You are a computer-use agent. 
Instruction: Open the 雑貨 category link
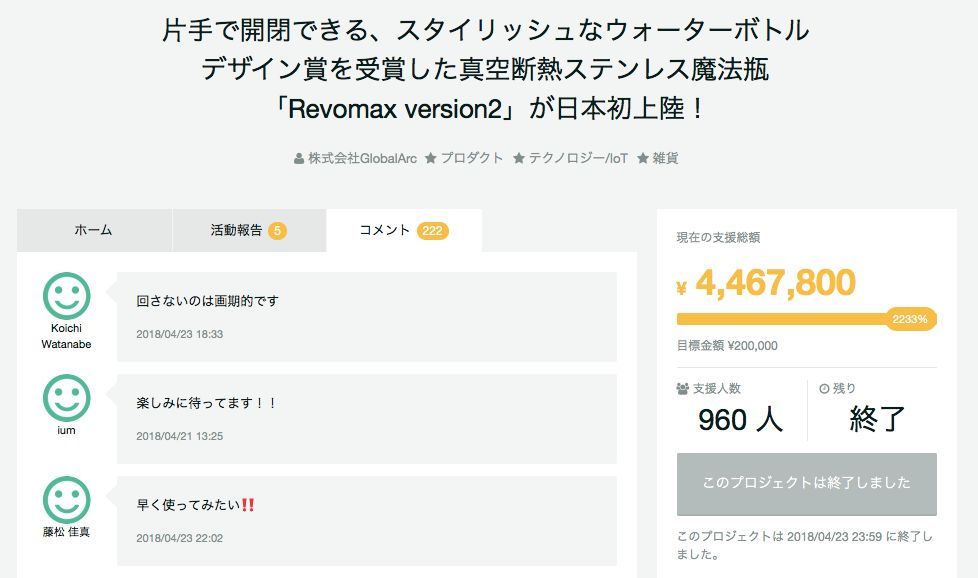coord(665,158)
